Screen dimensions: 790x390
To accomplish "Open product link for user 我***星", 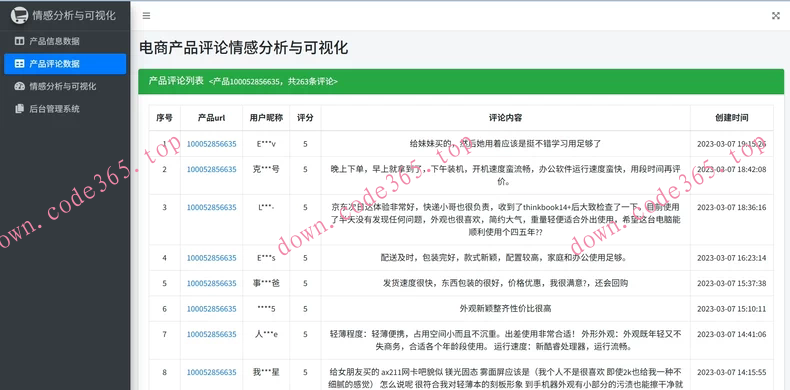I will coord(212,372).
